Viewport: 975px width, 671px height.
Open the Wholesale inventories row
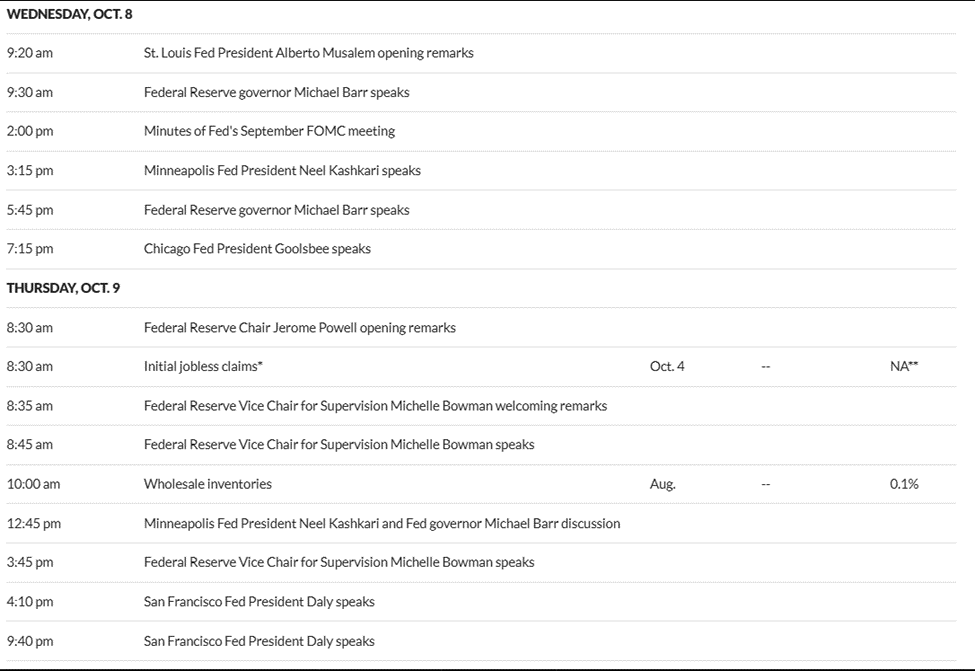click(x=209, y=484)
